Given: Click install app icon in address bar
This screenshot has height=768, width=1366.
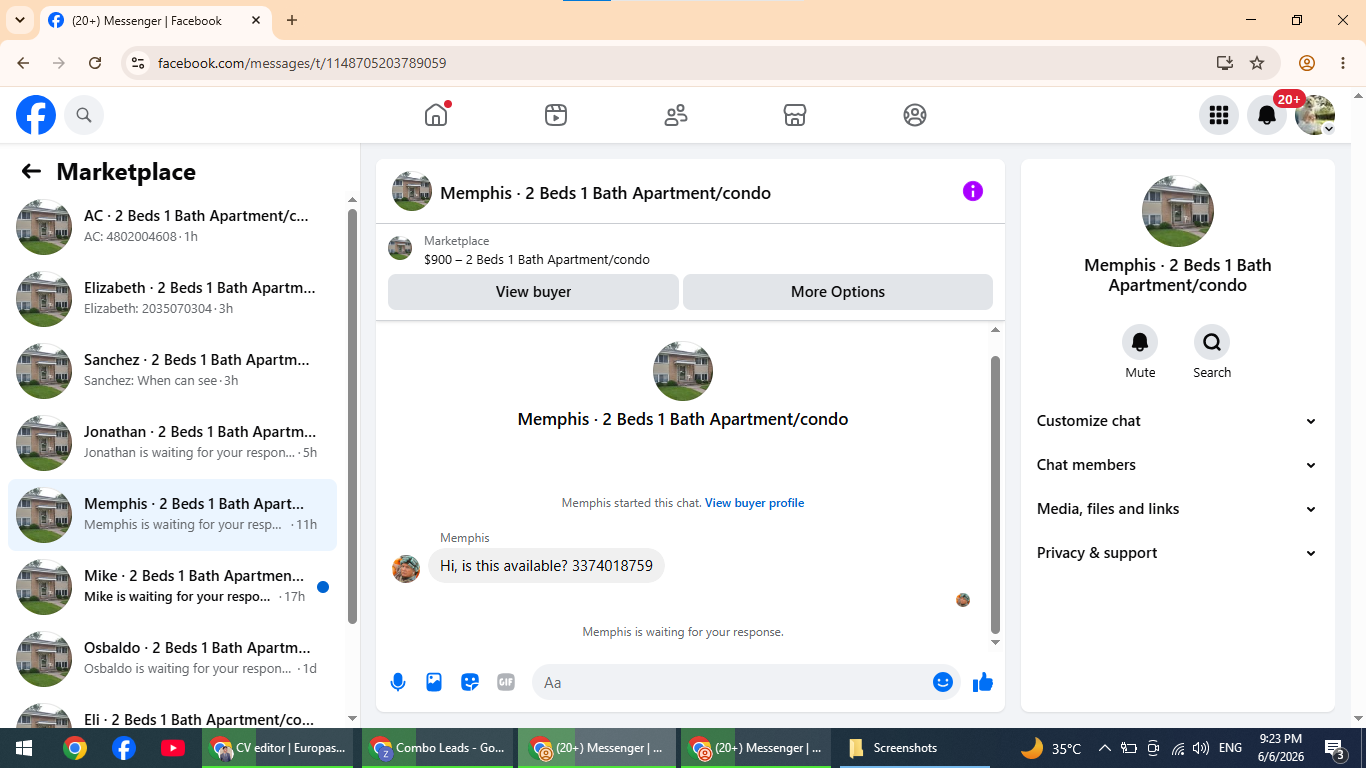Looking at the screenshot, I should (1225, 63).
